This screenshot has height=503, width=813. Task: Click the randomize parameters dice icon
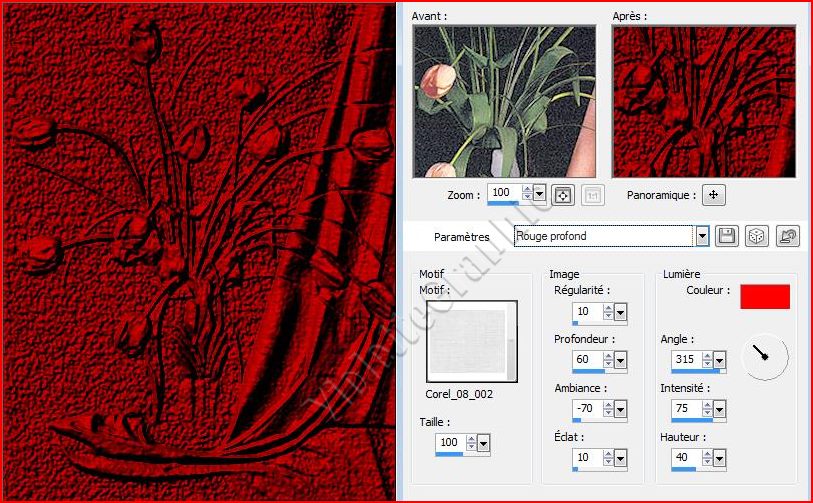(x=757, y=236)
